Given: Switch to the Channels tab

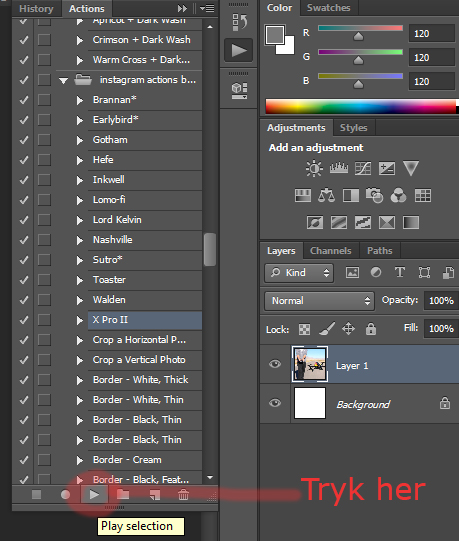Looking at the screenshot, I should tap(331, 250).
